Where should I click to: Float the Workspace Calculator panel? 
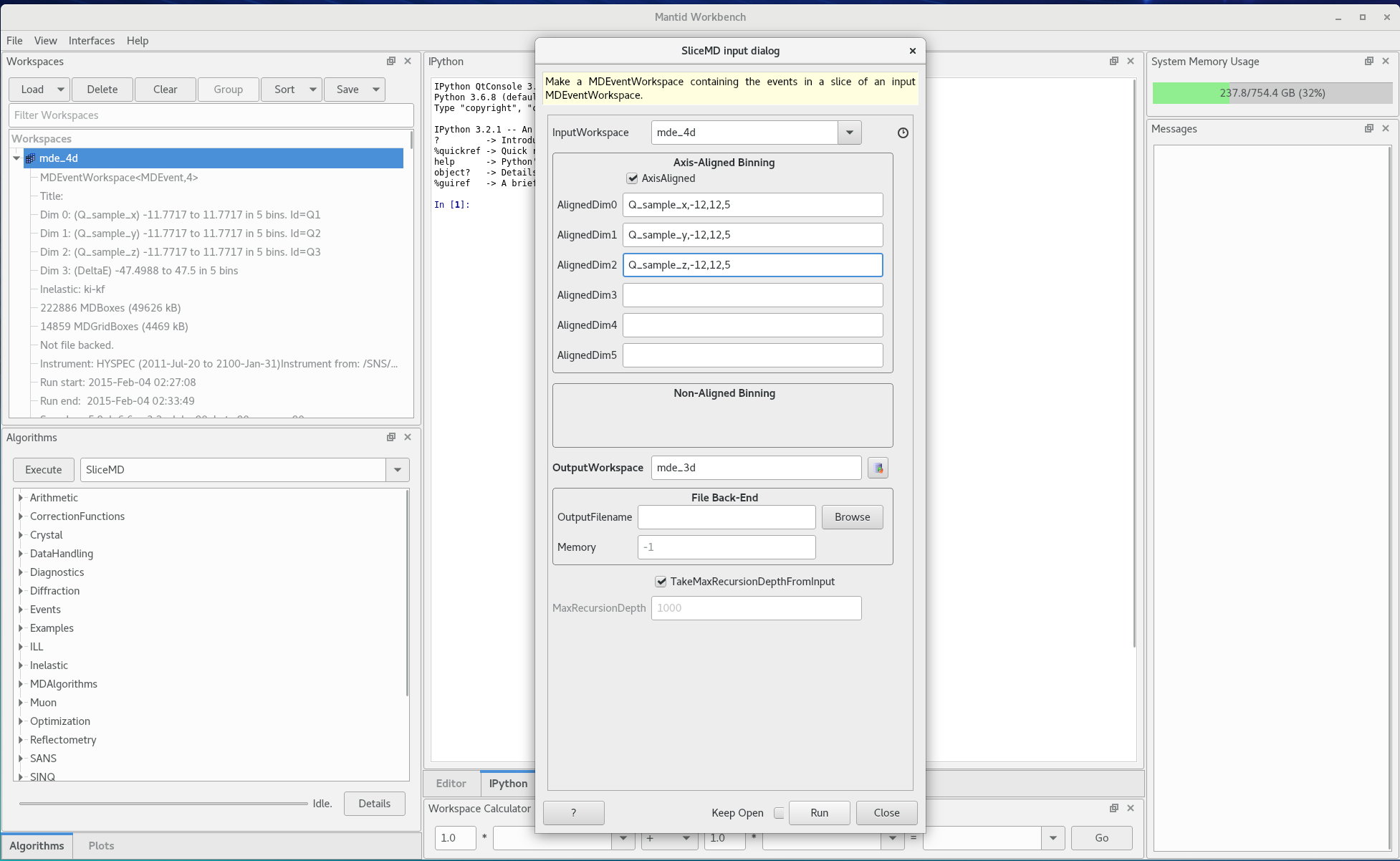click(x=1114, y=808)
